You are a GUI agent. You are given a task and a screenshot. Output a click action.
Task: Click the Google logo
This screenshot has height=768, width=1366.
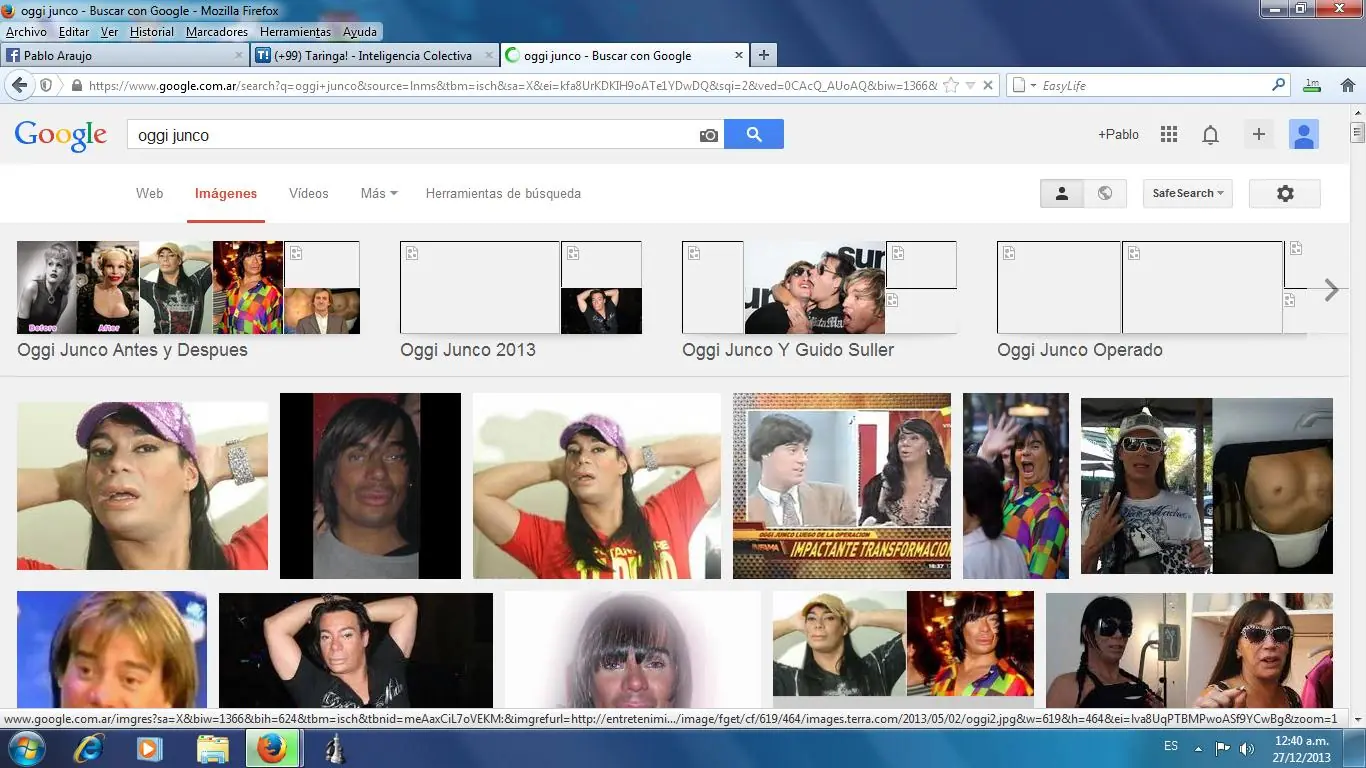[x=61, y=135]
